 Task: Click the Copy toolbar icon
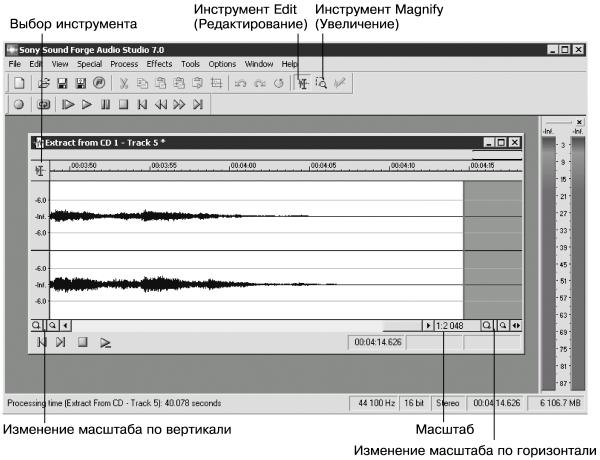(x=142, y=83)
